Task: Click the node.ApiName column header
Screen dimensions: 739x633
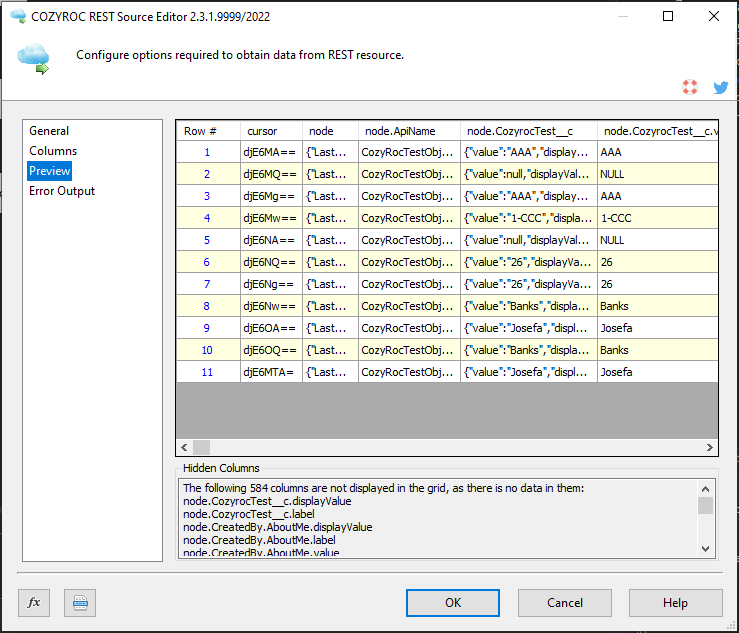Action: point(400,131)
